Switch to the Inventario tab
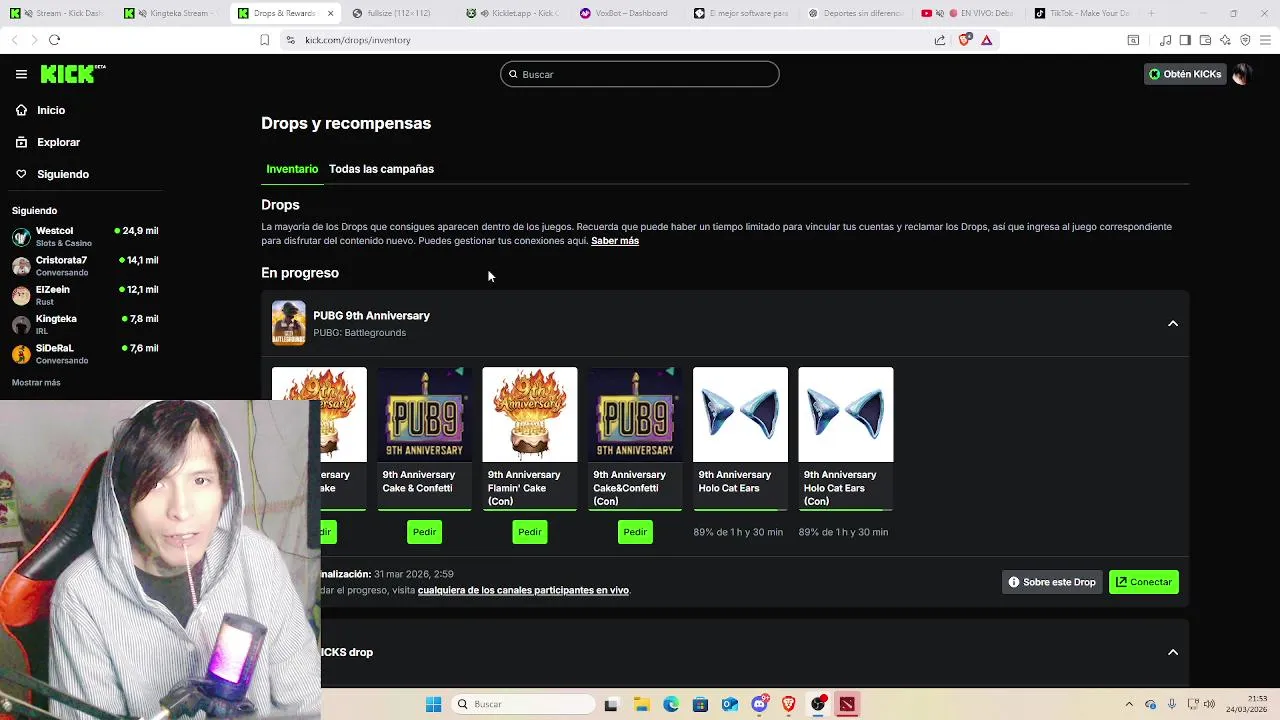Image resolution: width=1280 pixels, height=720 pixels. coord(292,169)
